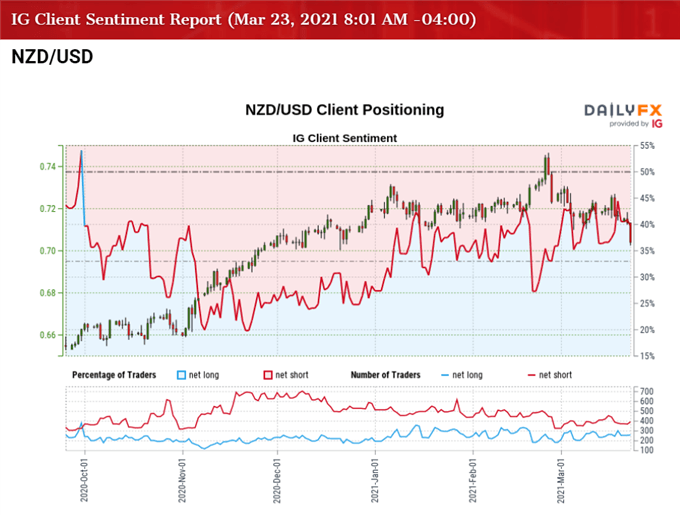Click the 100 traders axis label
This screenshot has width=680, height=515.
[x=647, y=450]
